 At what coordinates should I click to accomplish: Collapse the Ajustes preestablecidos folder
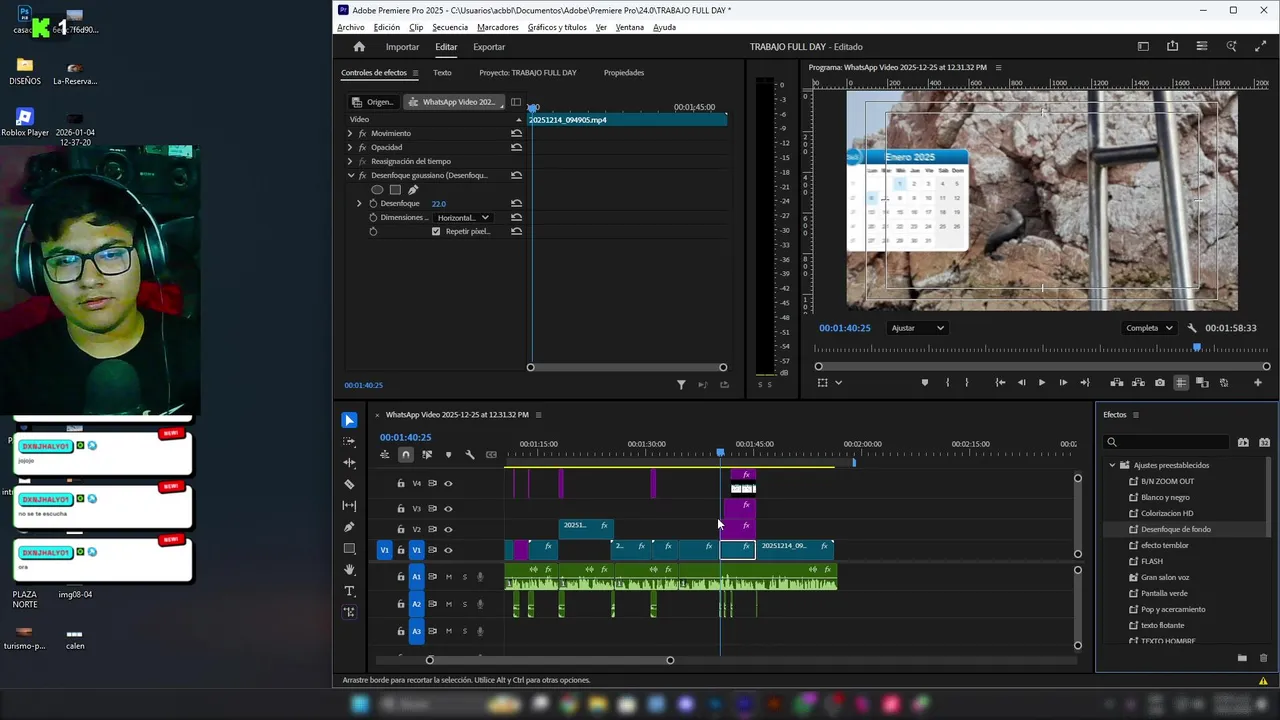[x=1112, y=465]
